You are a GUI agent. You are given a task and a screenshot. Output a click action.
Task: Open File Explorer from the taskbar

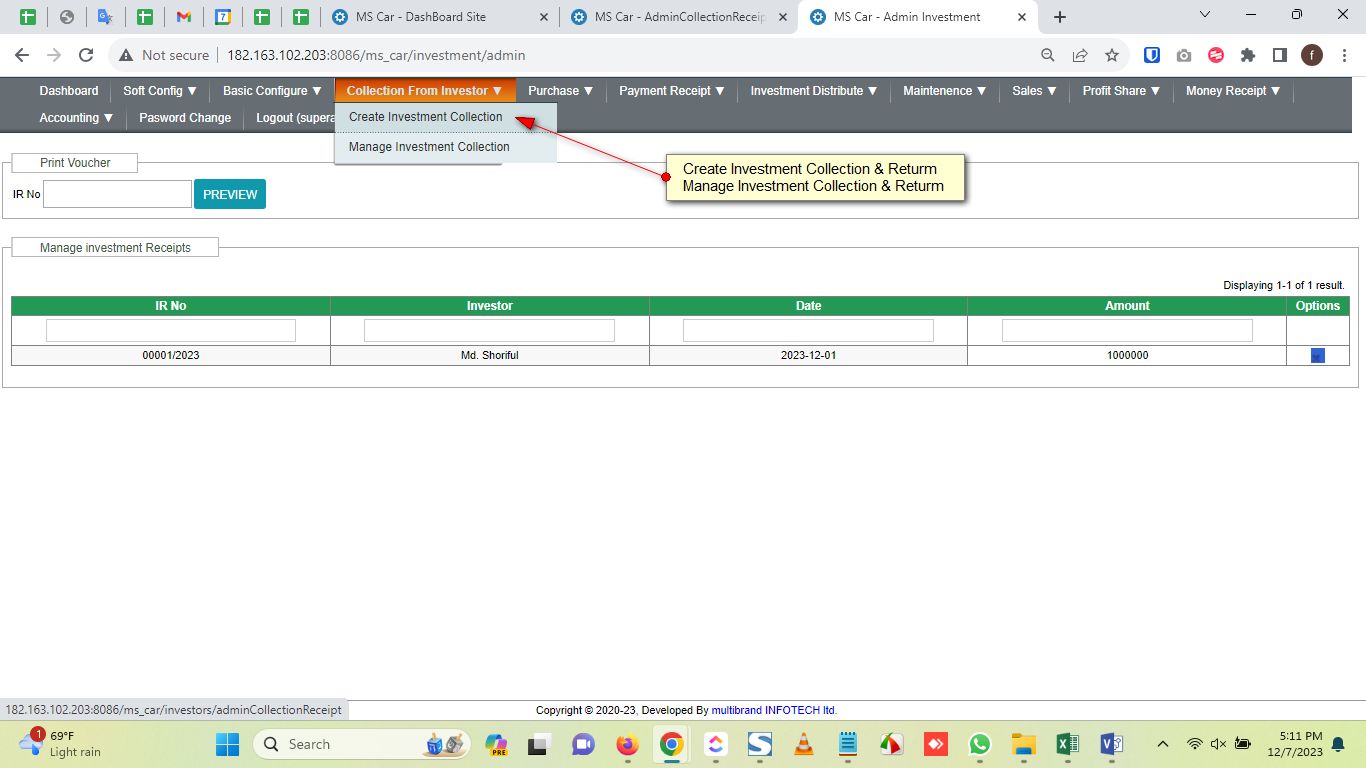click(1023, 744)
